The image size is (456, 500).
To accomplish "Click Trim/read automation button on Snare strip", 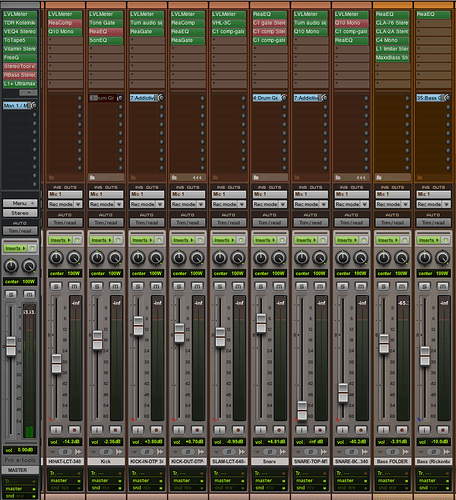I will (x=270, y=222).
